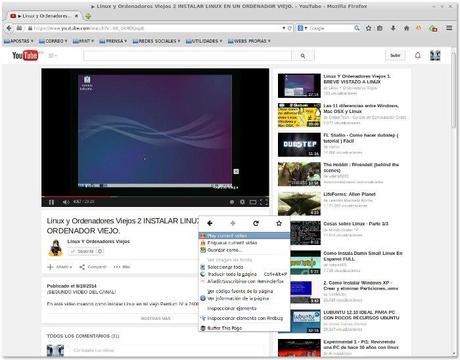Open the Firefox hamburger menu
460x360 pixels.
[x=449, y=28]
